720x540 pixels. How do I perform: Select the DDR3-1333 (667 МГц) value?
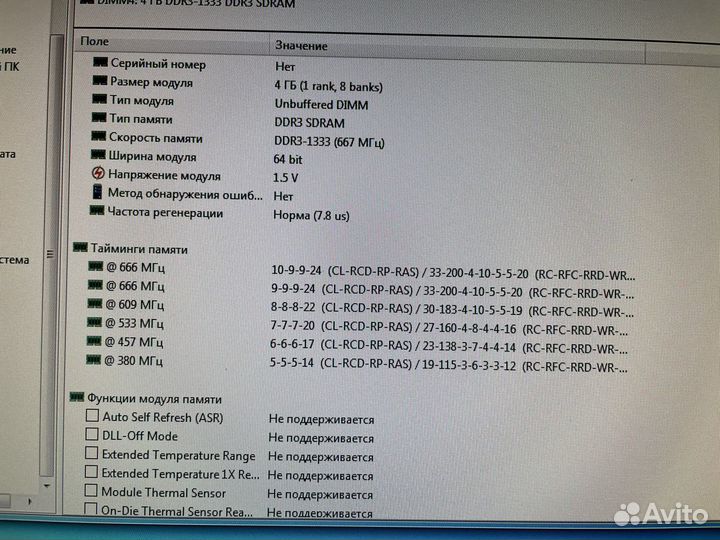323,139
